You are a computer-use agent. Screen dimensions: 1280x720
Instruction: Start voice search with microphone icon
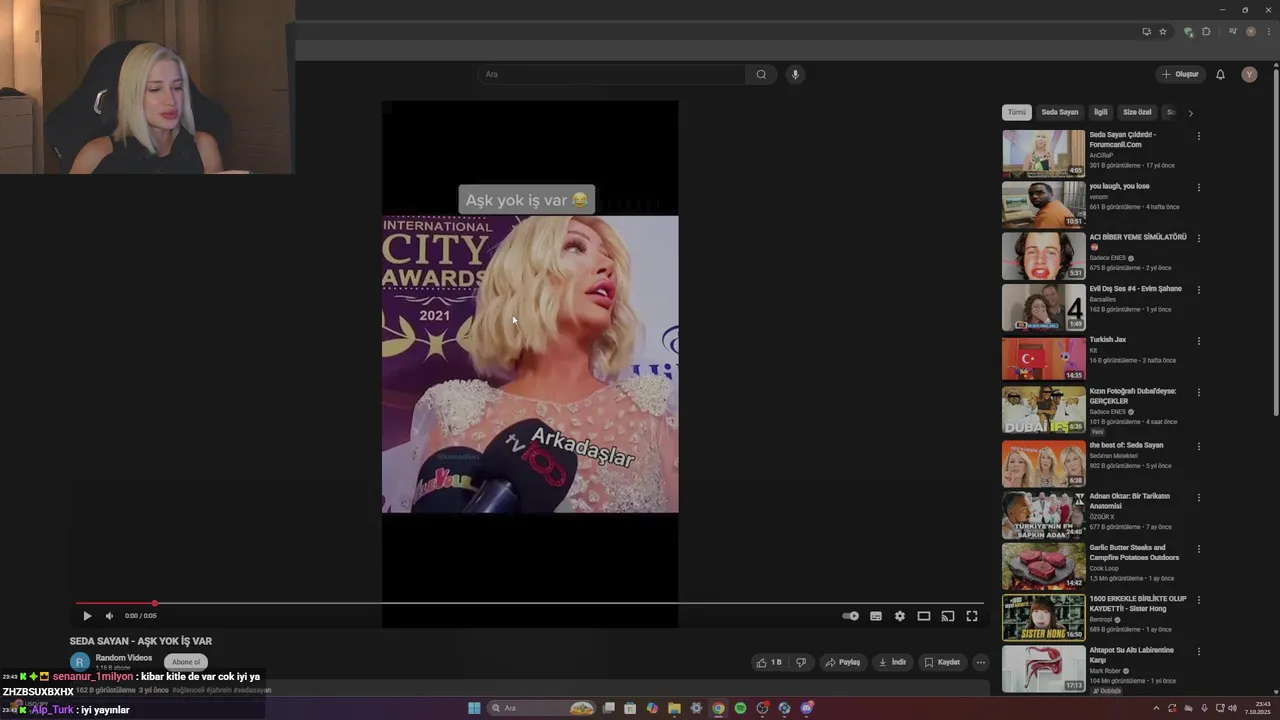coord(795,74)
